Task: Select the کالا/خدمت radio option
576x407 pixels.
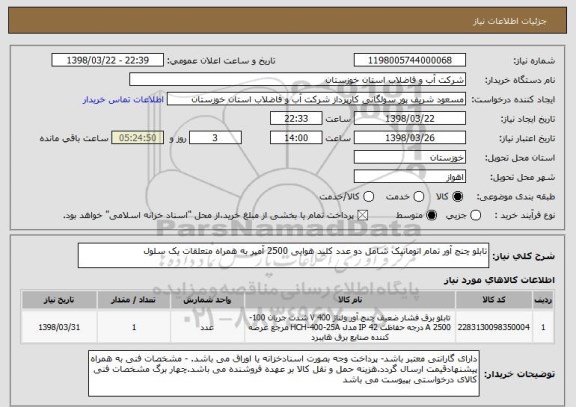Action: point(368,197)
